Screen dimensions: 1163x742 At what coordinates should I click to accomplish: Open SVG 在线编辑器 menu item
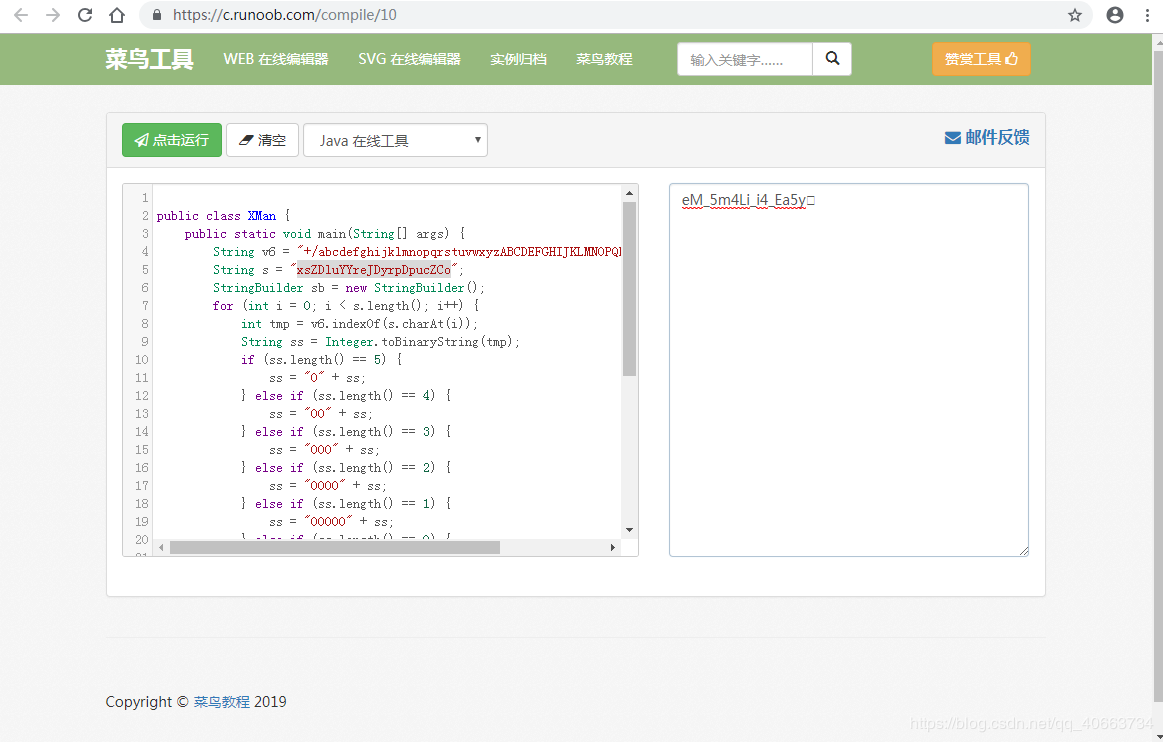[409, 59]
